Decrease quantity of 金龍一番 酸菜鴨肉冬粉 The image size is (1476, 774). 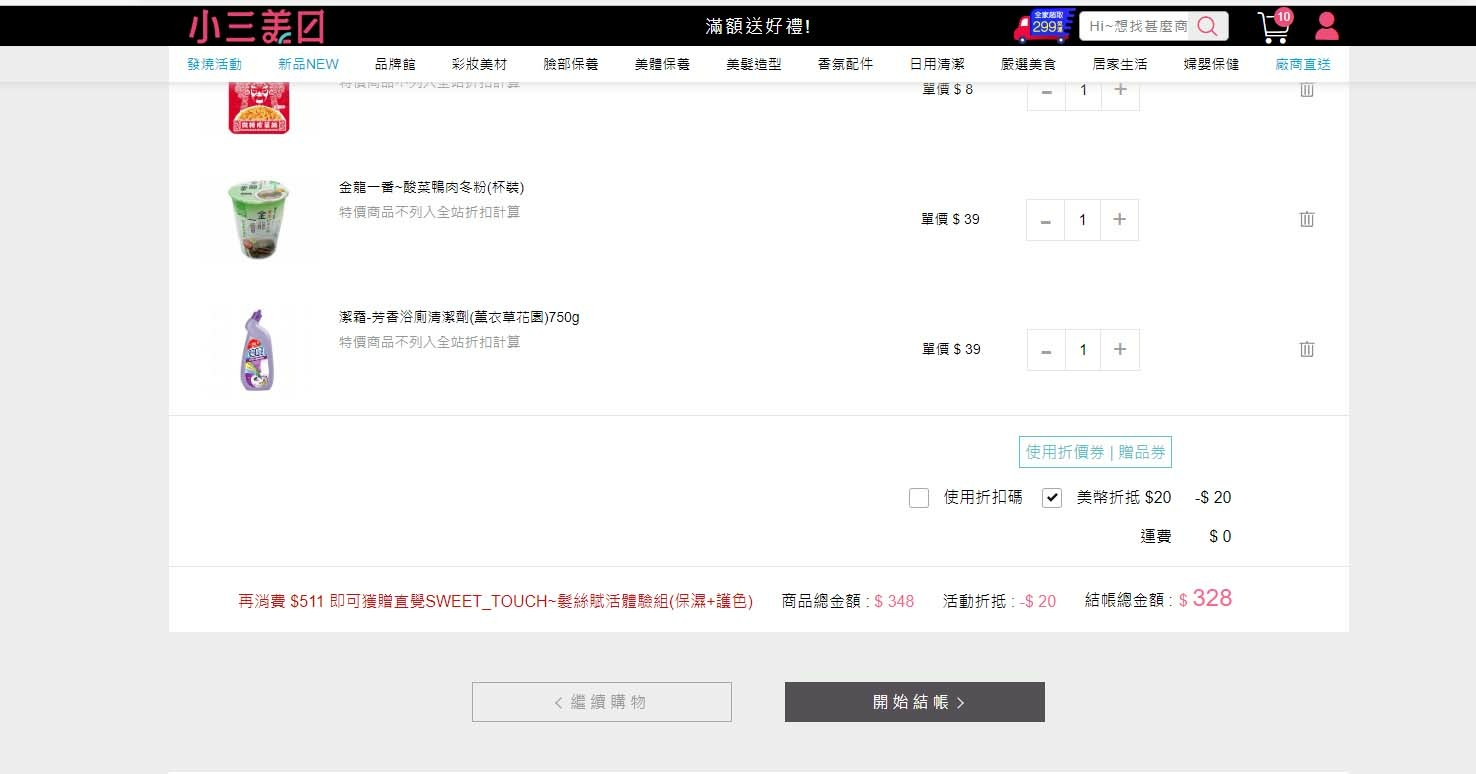click(1046, 220)
